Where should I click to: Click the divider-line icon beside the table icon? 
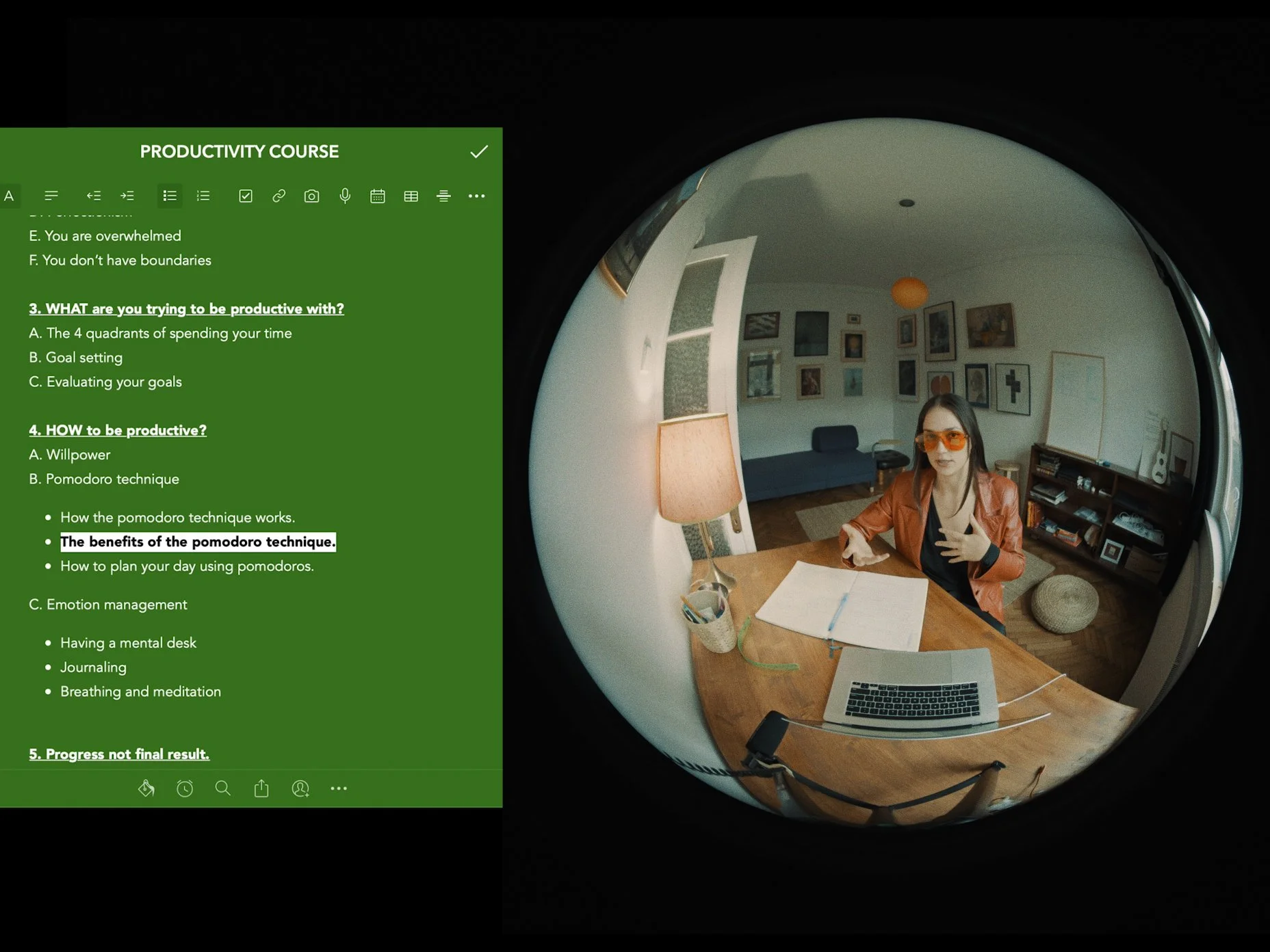[443, 196]
